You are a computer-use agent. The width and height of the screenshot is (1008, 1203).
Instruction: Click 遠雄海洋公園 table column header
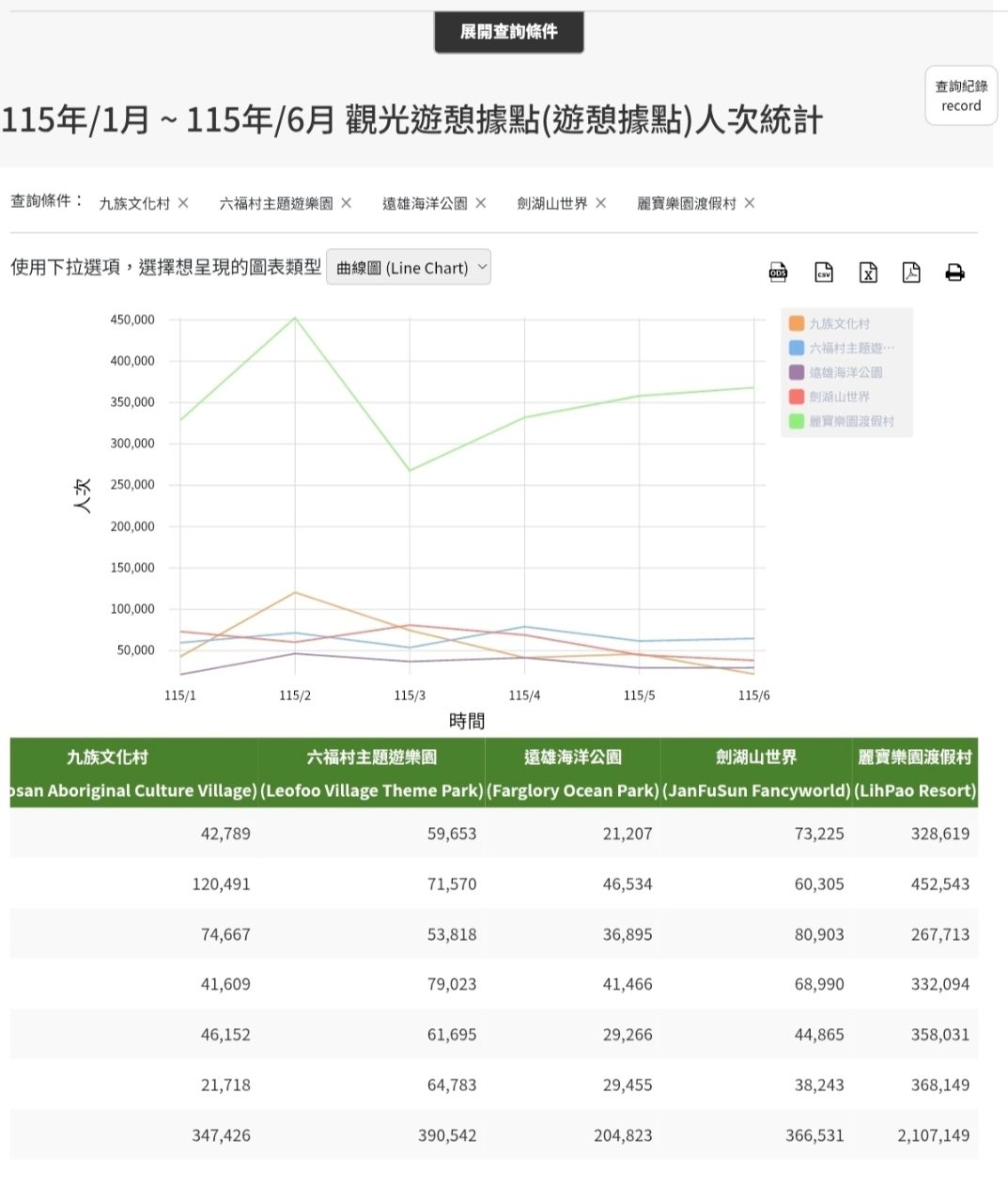click(x=573, y=773)
